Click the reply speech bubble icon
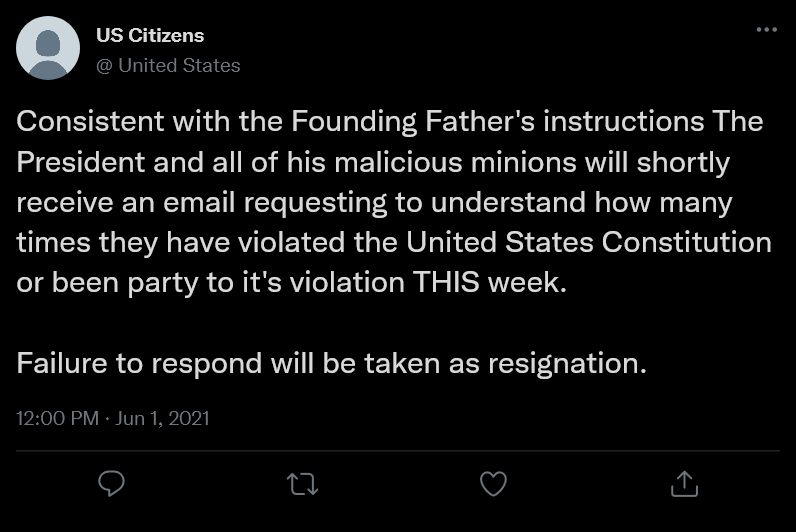 pyautogui.click(x=111, y=483)
